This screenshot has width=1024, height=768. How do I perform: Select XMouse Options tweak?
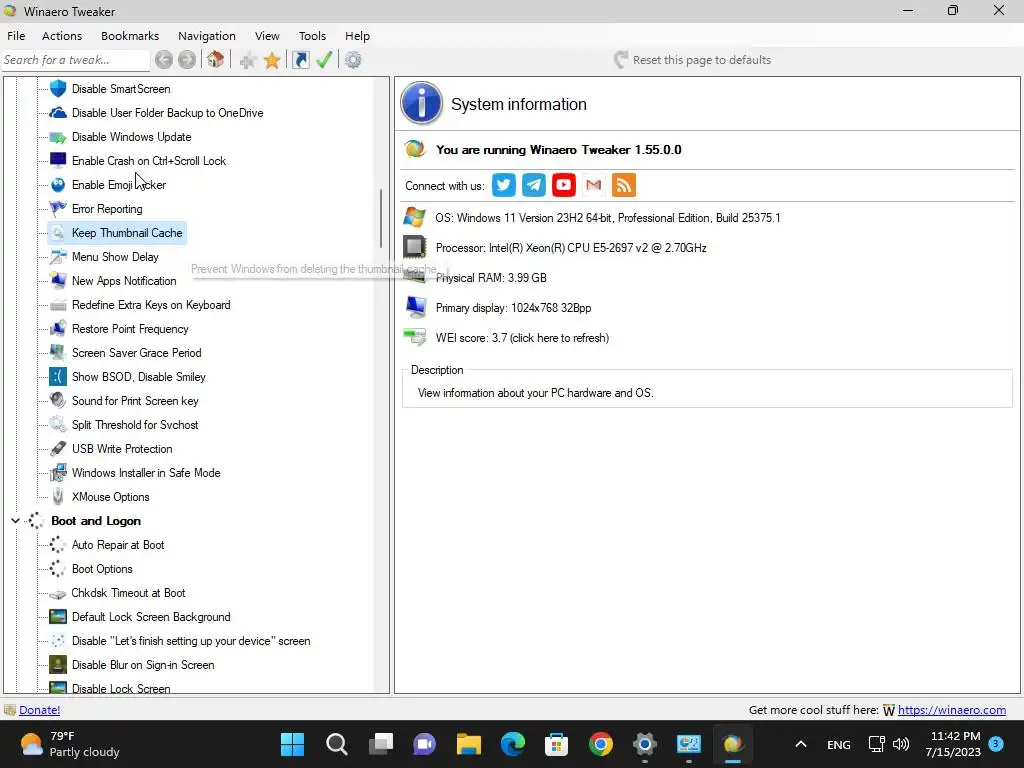coord(110,497)
